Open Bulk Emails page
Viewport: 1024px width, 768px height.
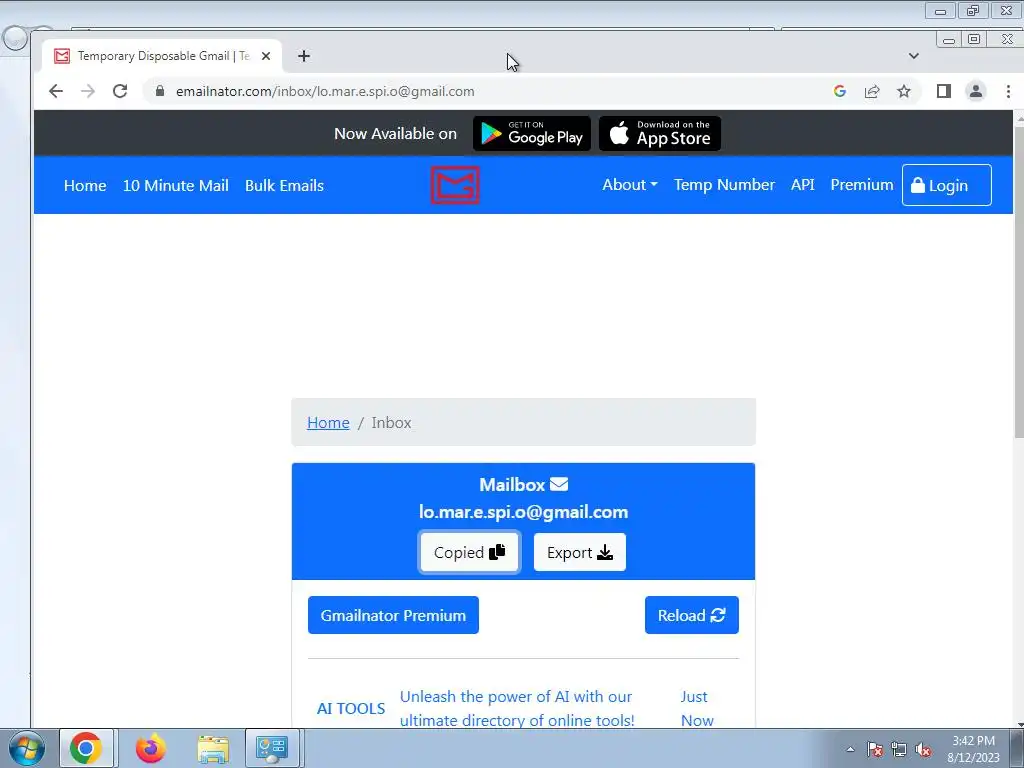(284, 185)
